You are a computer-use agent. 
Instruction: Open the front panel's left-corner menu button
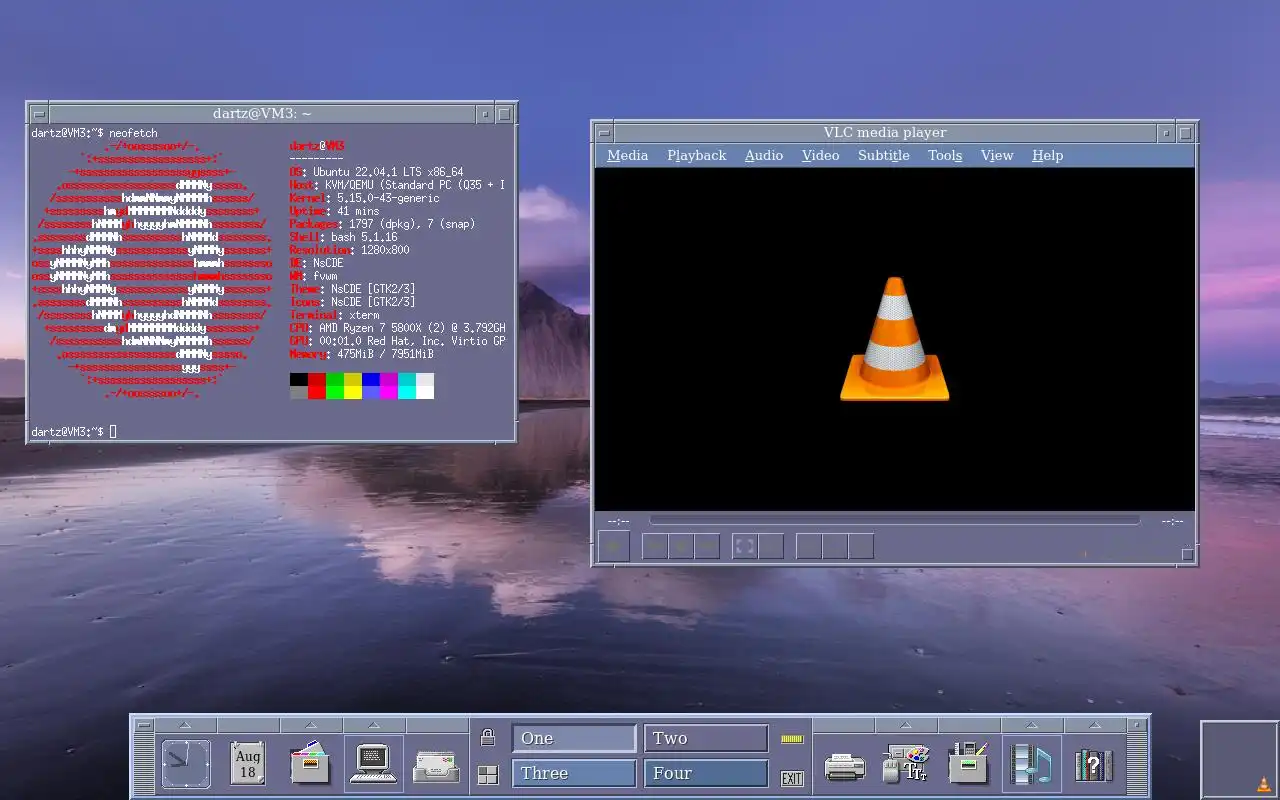[143, 725]
